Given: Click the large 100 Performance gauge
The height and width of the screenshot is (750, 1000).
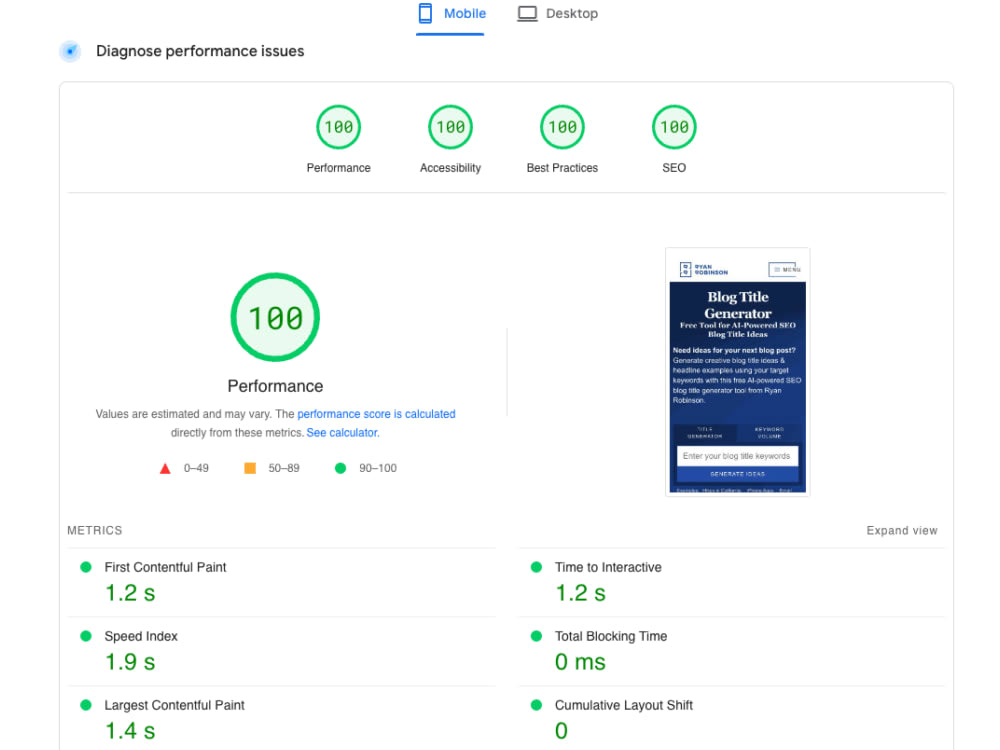Looking at the screenshot, I should (x=275, y=317).
